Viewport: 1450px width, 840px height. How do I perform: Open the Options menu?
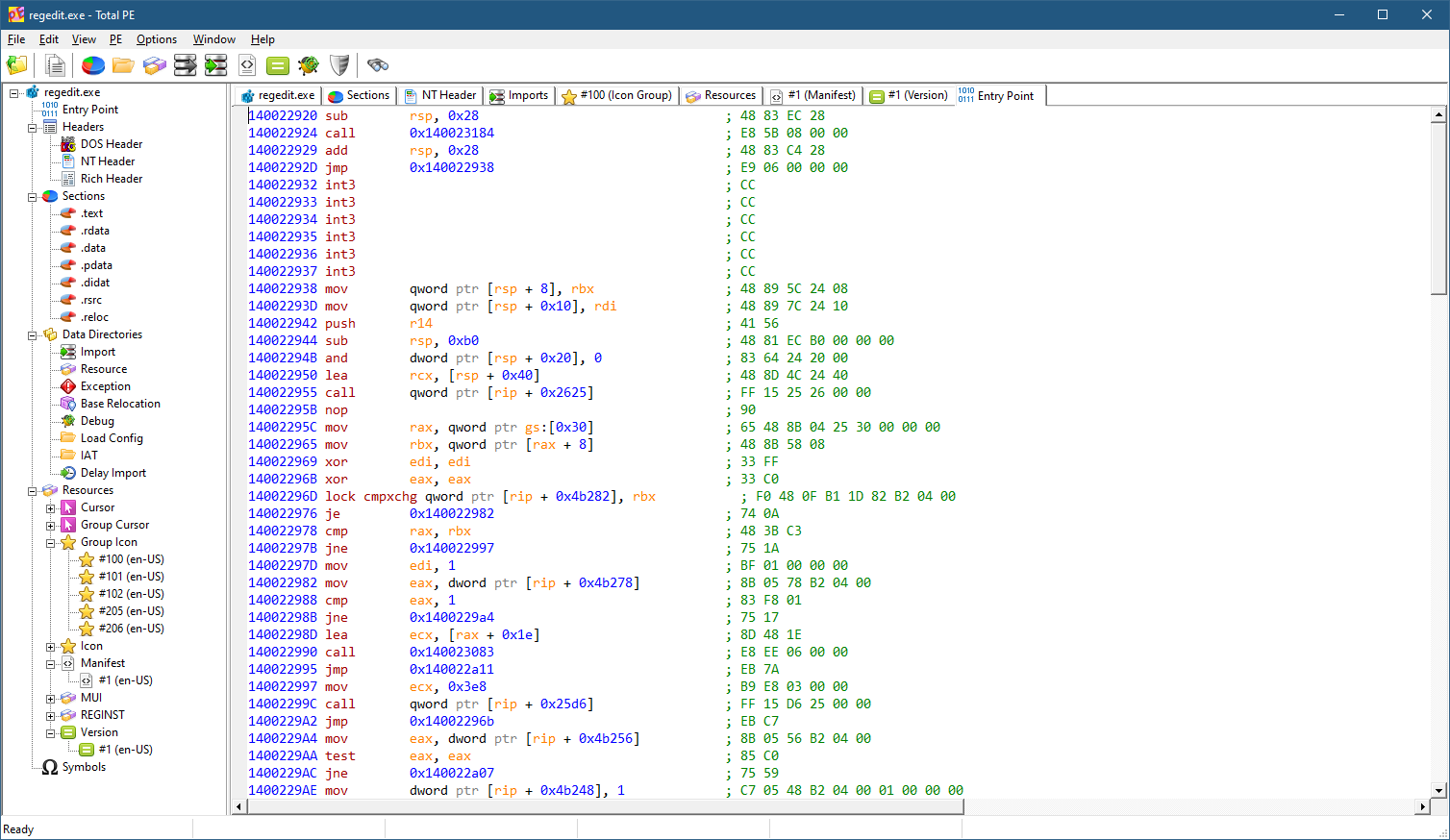tap(157, 39)
